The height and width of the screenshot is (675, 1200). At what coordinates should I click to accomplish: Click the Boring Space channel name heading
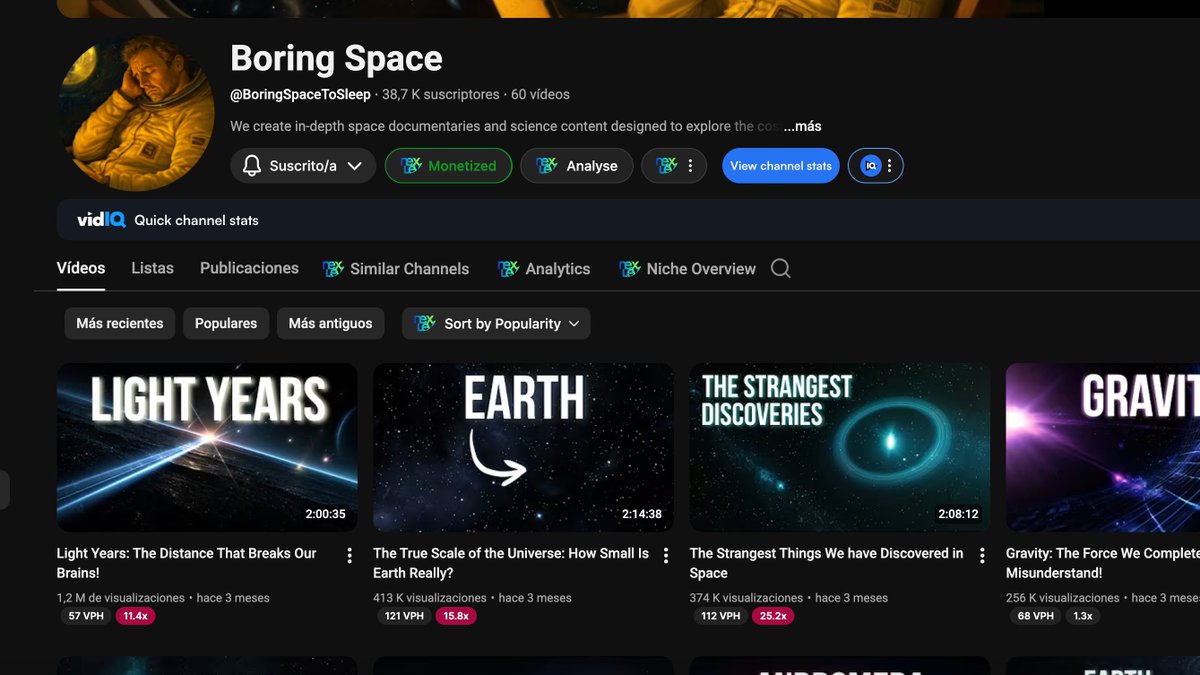(x=336, y=58)
